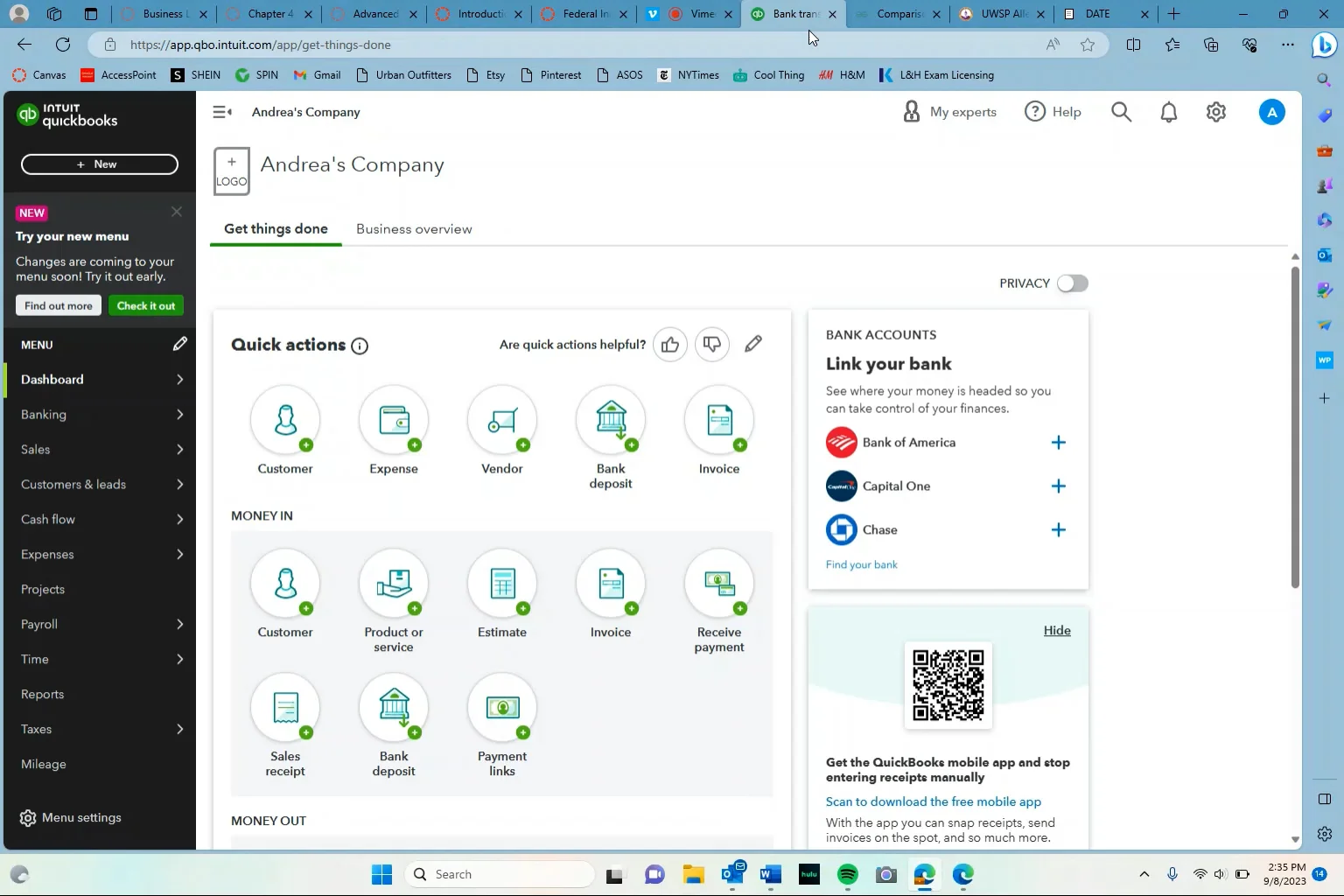This screenshot has width=1344, height=896.
Task: Open the Estimate icon under Money In
Action: click(502, 584)
